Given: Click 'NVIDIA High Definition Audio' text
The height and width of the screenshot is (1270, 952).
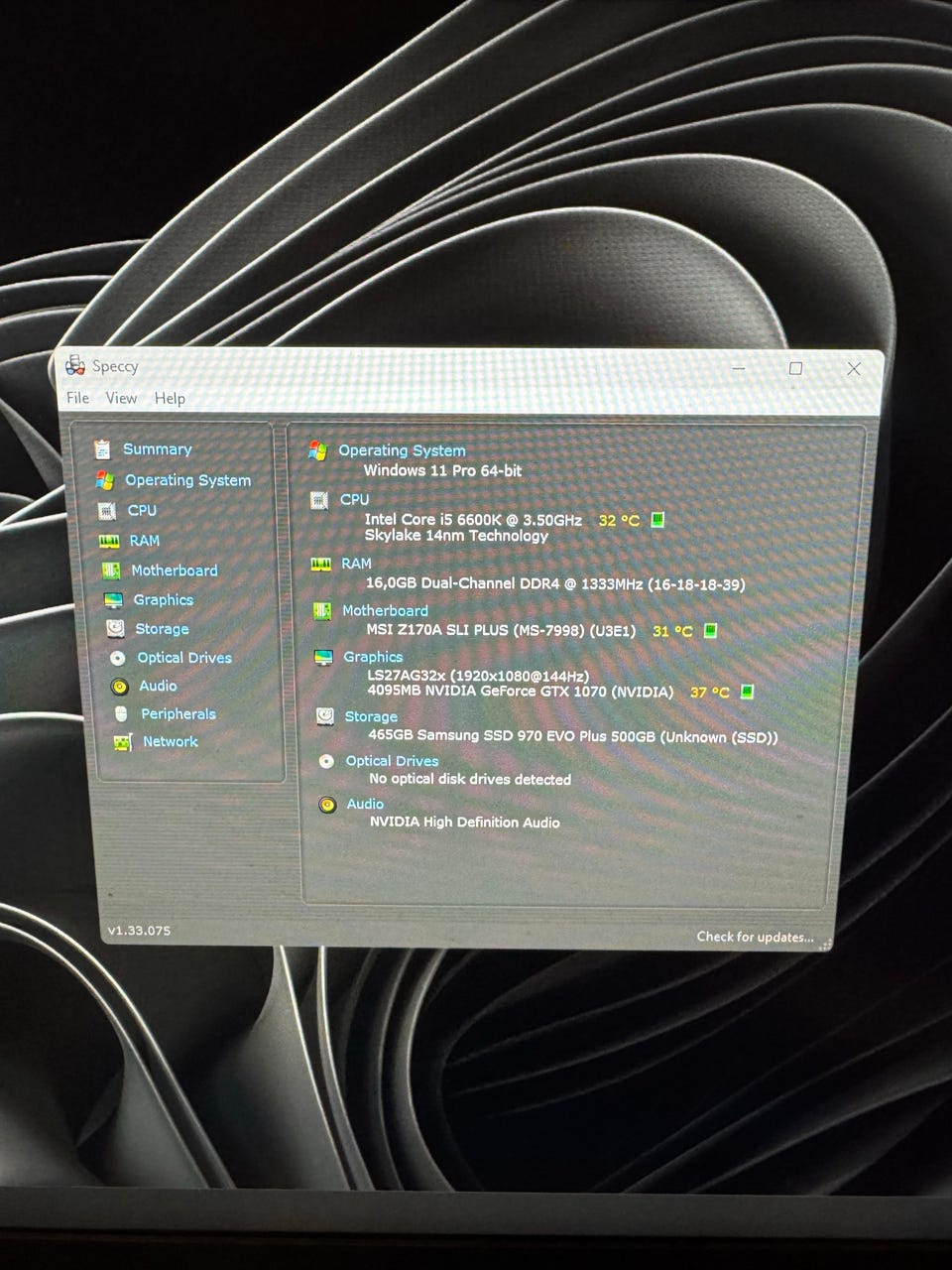Looking at the screenshot, I should coord(464,823).
